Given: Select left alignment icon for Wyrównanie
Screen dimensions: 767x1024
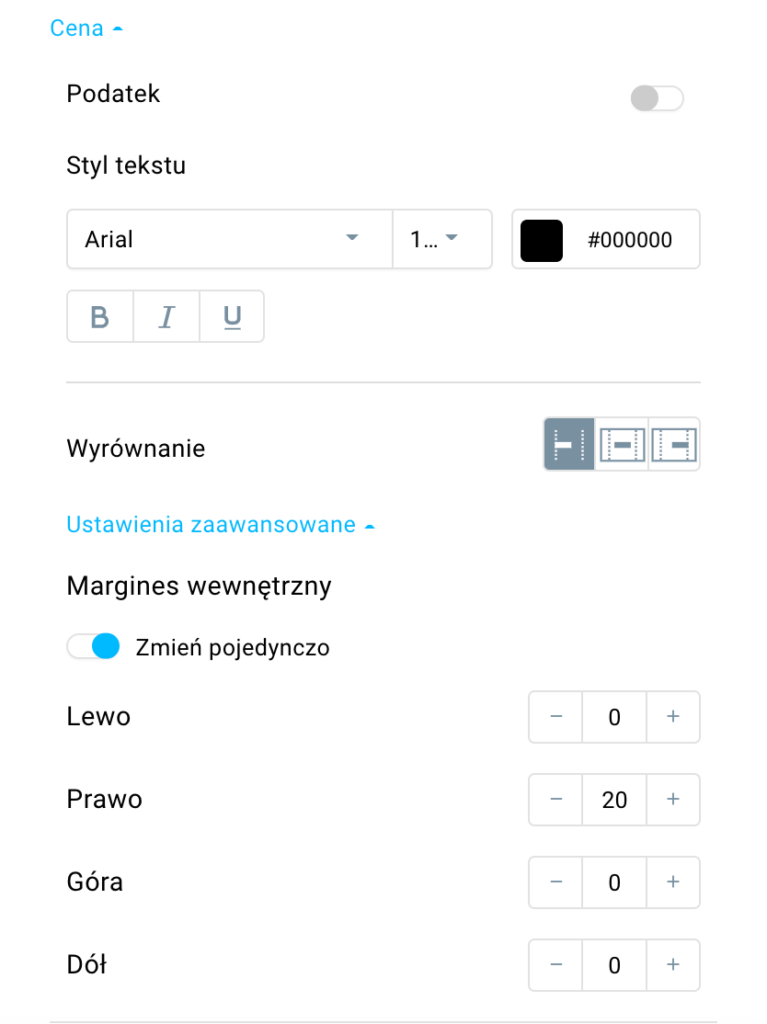Looking at the screenshot, I should 569,445.
